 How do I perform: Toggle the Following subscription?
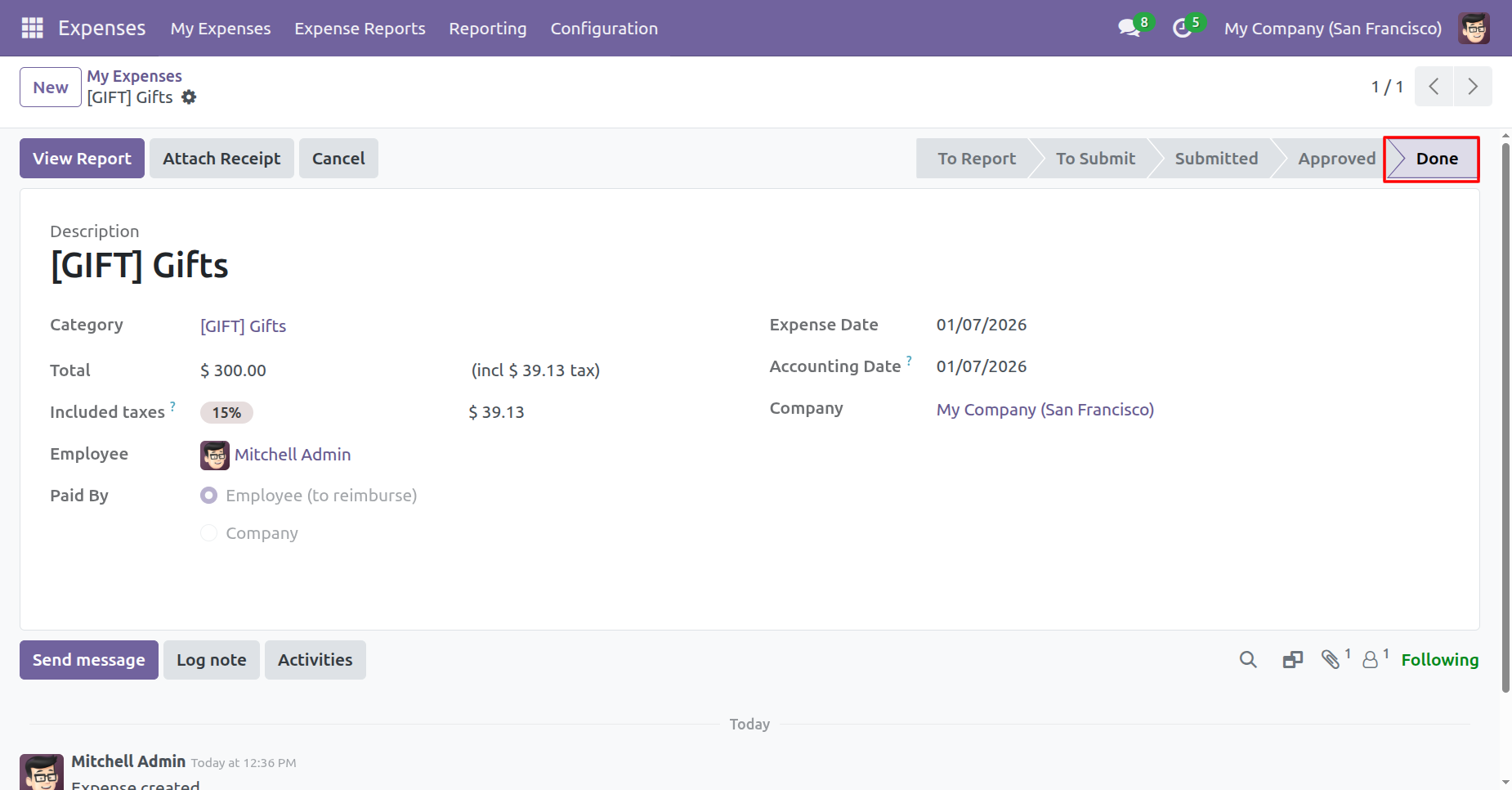pyautogui.click(x=1439, y=660)
